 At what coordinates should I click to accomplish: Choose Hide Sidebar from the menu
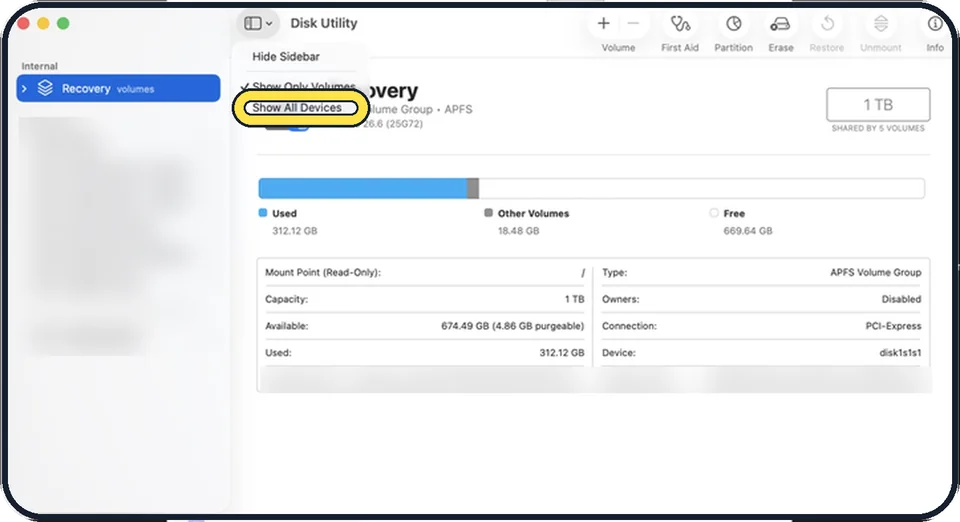point(286,56)
